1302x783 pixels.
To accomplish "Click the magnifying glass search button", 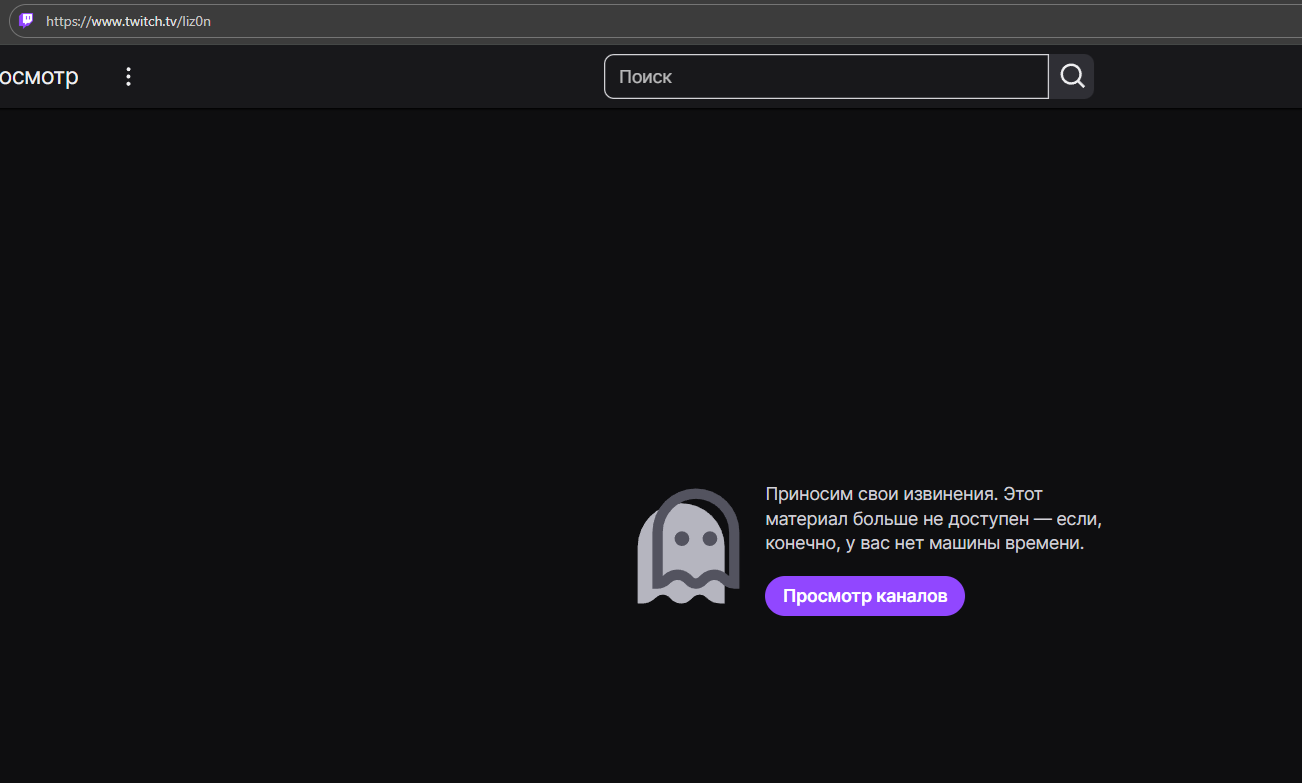I will 1072,76.
